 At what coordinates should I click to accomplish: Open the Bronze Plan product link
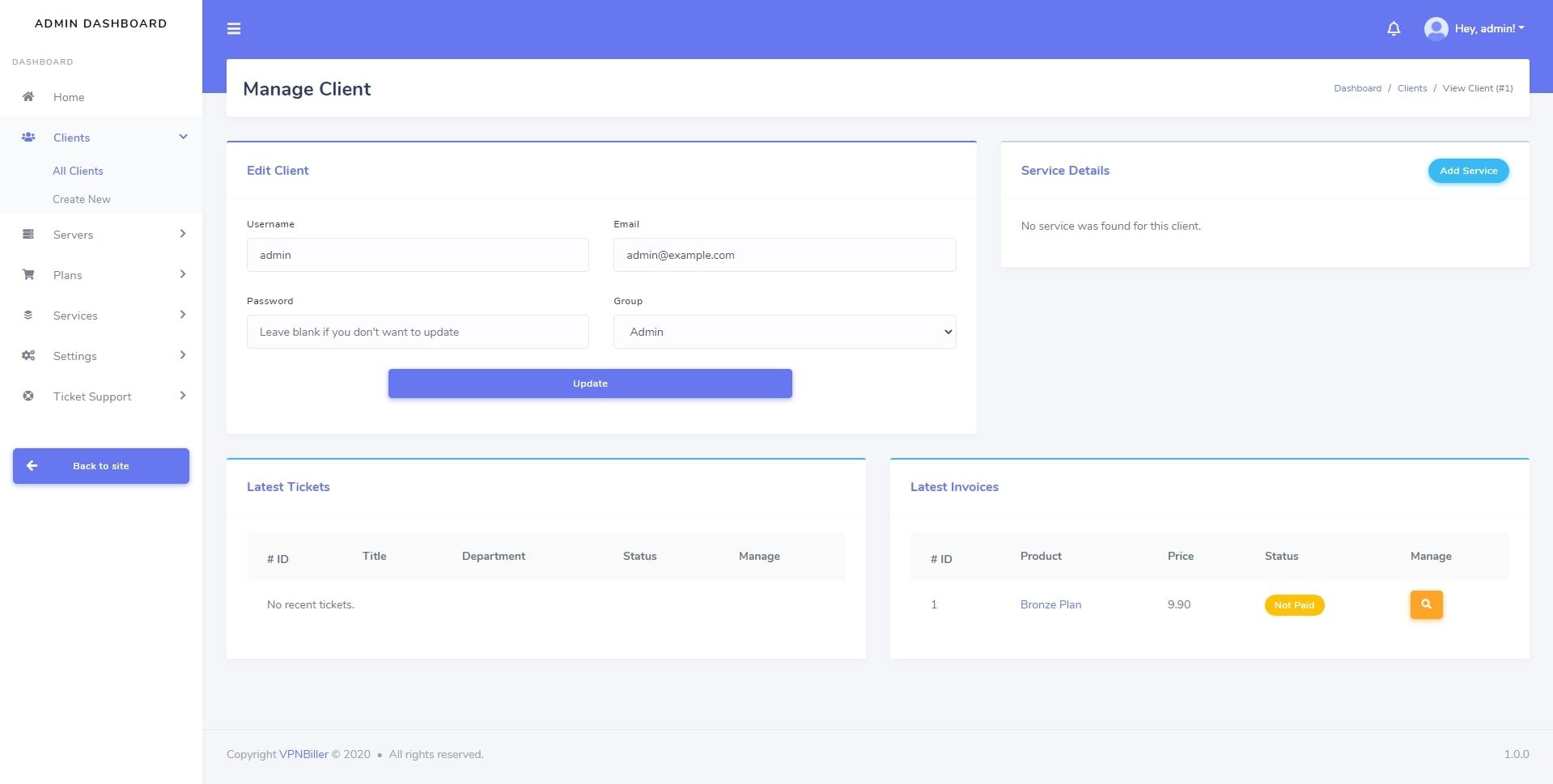point(1050,604)
